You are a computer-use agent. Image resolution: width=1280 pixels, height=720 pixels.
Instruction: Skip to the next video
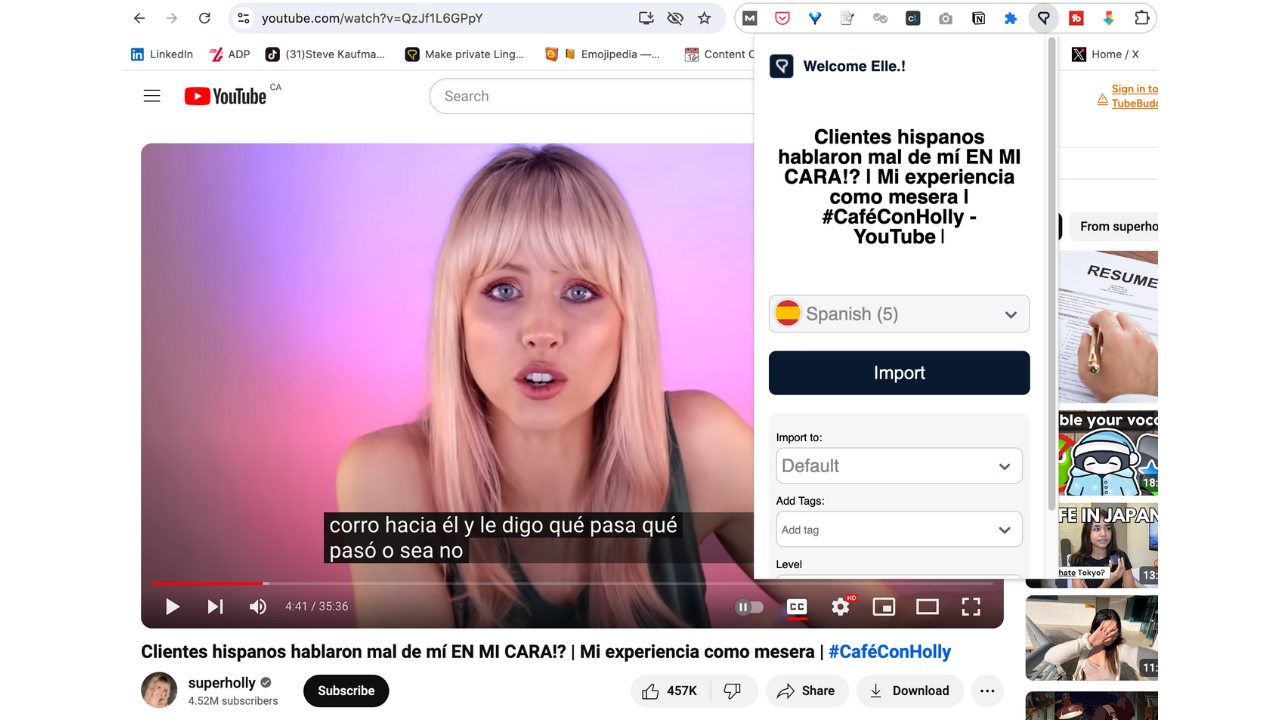coord(215,606)
